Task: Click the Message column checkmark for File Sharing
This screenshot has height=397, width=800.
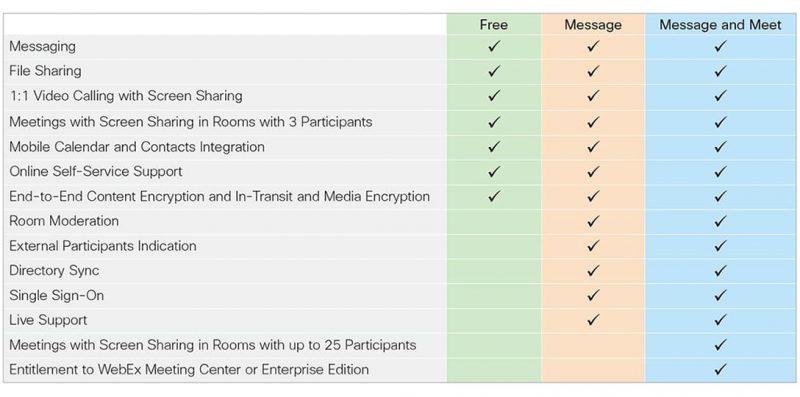Action: click(x=592, y=71)
